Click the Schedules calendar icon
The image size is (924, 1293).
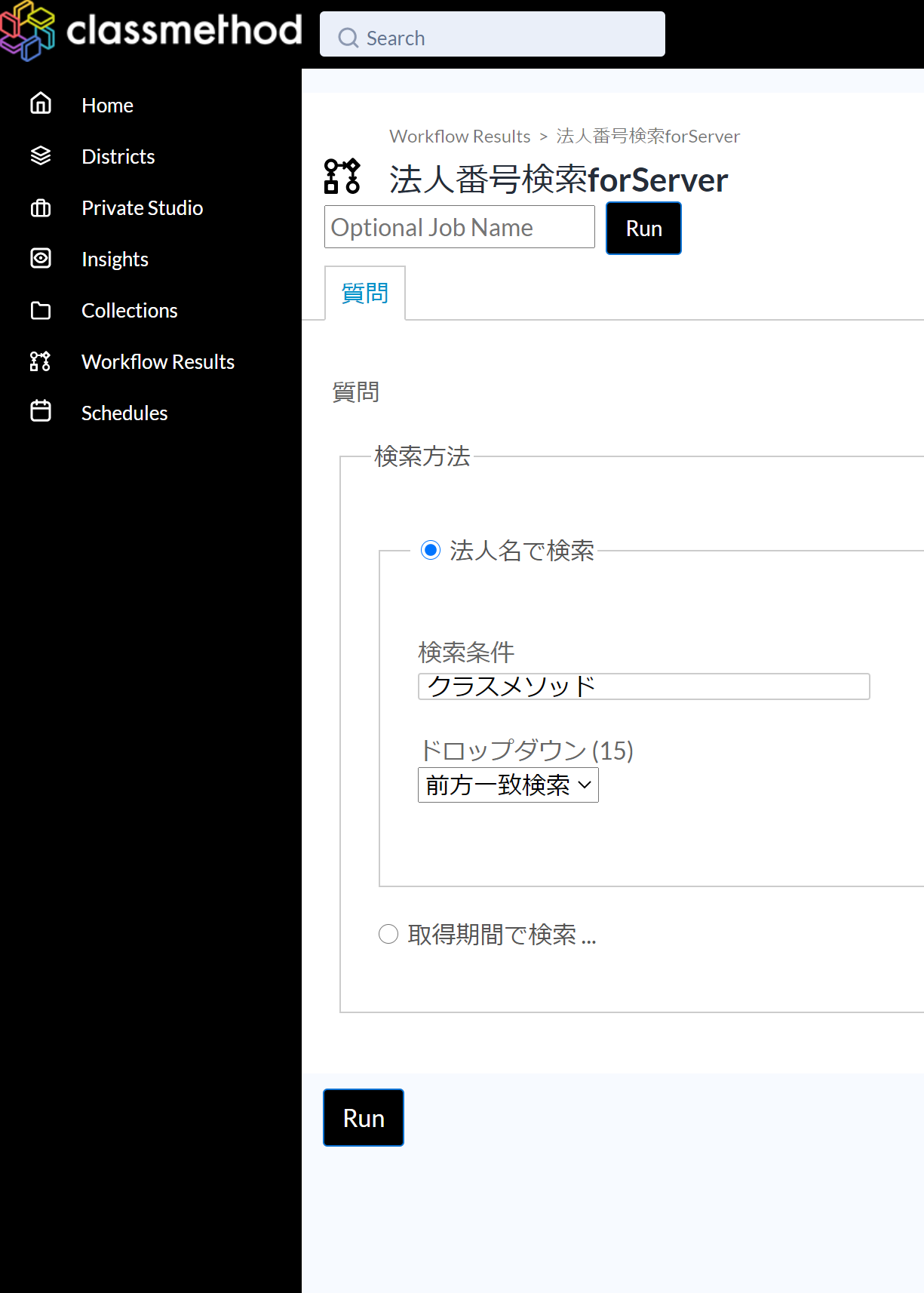click(41, 412)
